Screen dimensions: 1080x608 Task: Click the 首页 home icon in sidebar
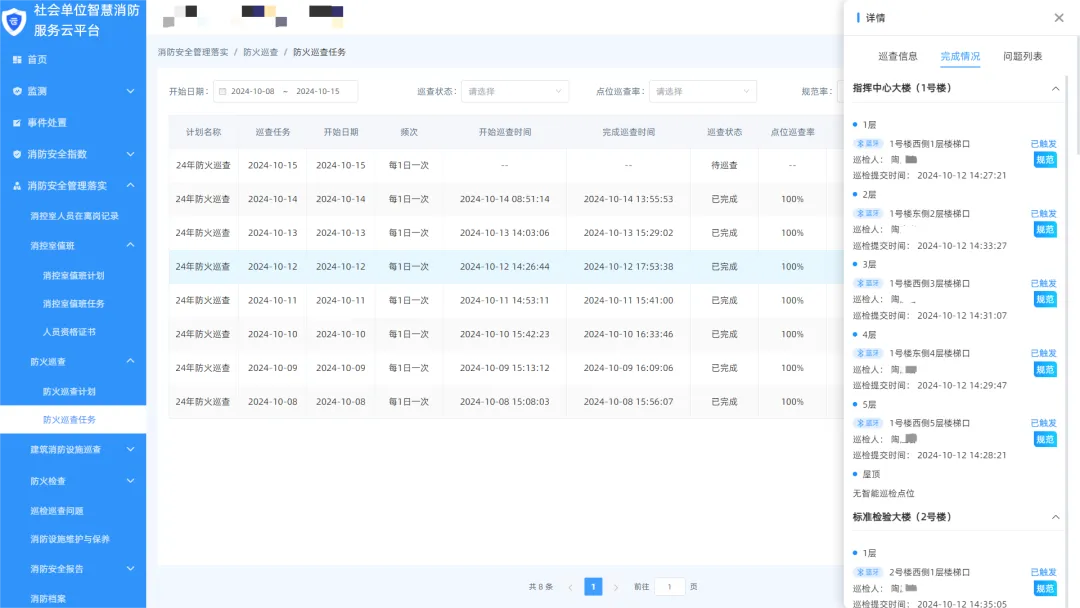[x=17, y=60]
